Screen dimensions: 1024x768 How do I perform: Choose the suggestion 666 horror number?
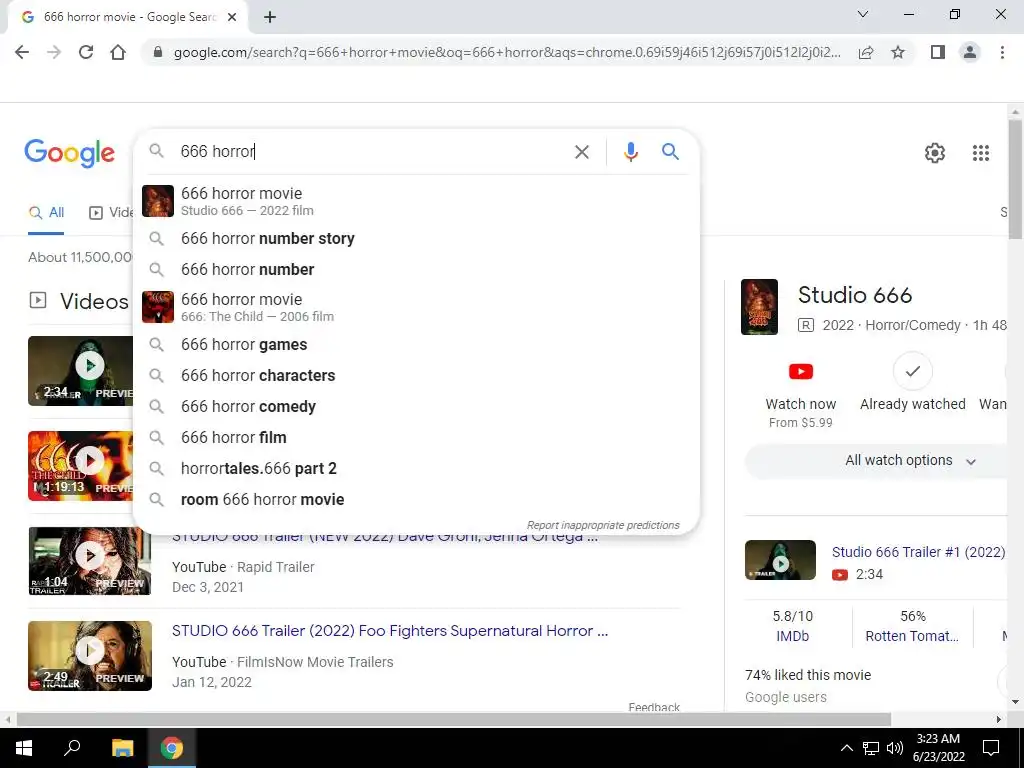tap(416, 269)
